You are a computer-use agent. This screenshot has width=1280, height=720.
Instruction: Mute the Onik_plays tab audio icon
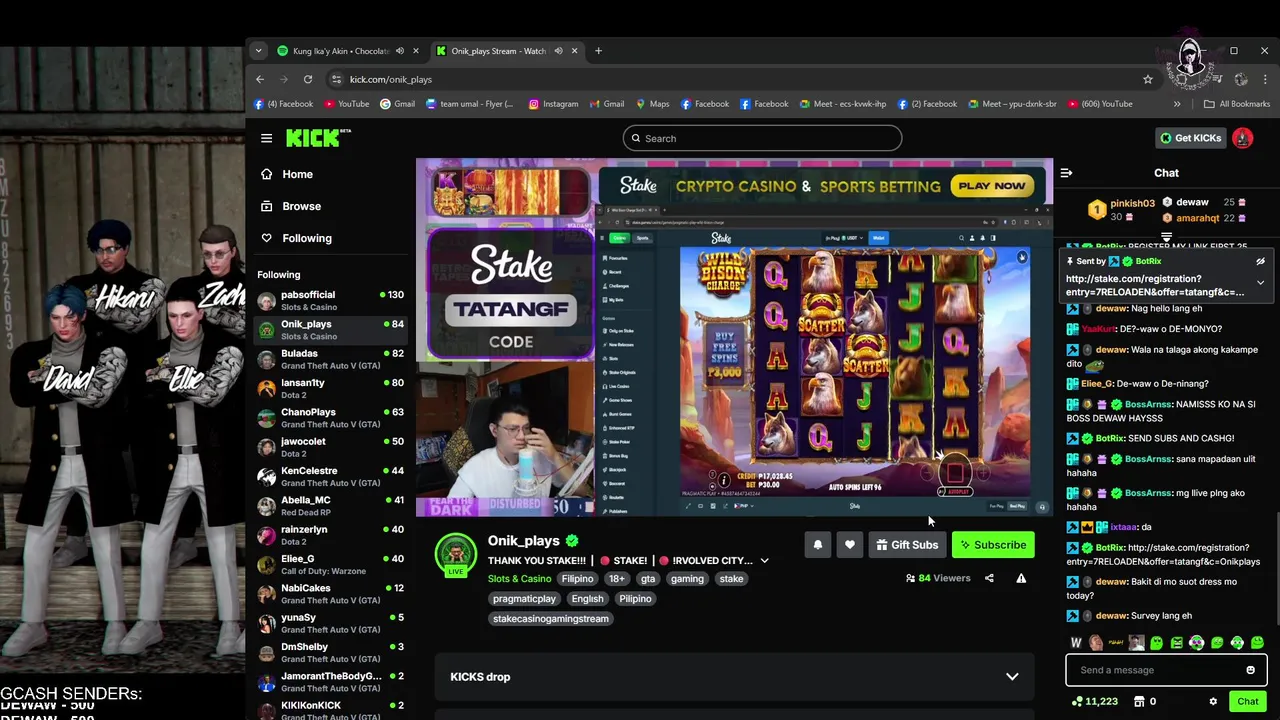click(558, 51)
